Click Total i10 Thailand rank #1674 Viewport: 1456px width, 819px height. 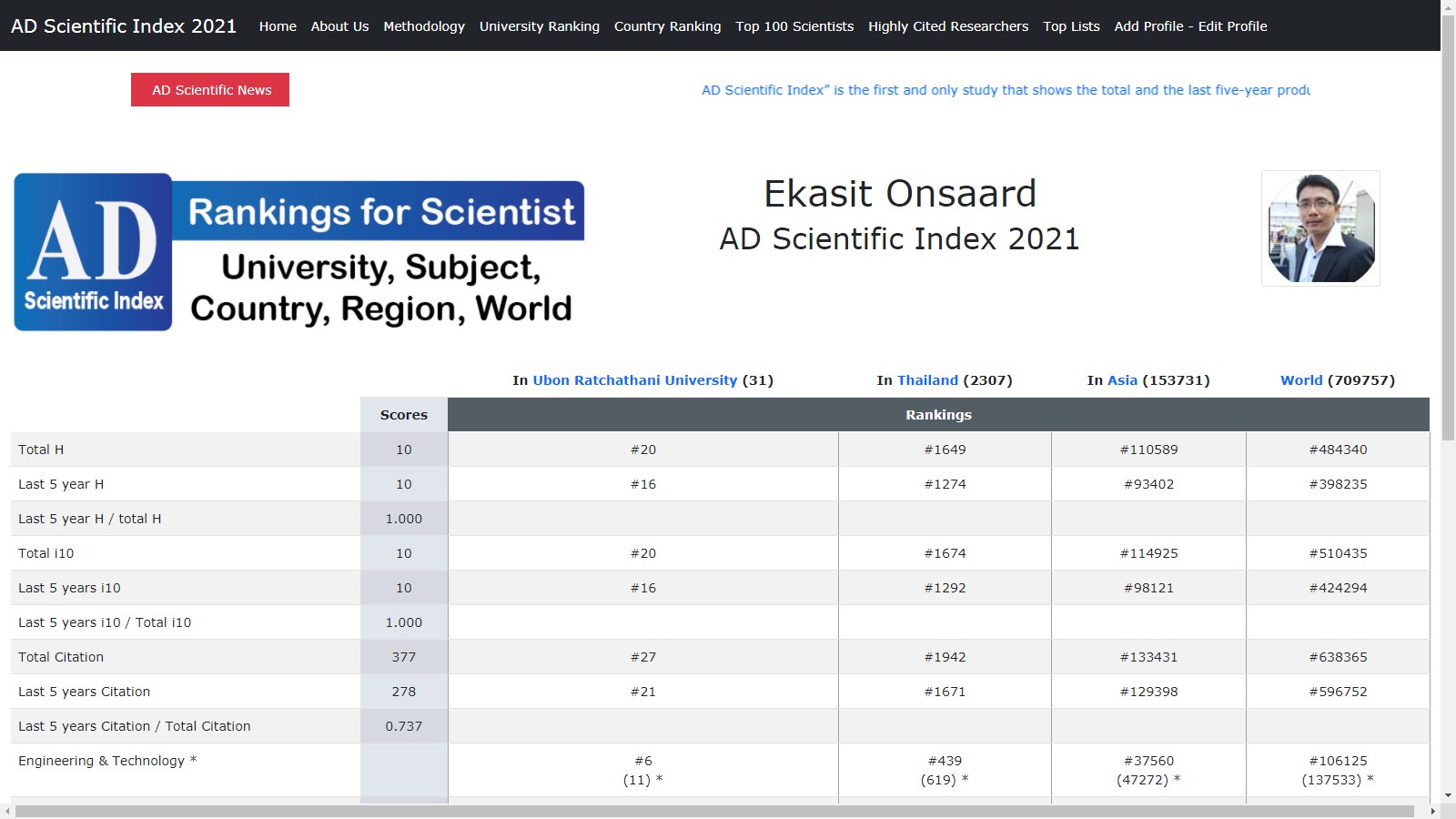(945, 553)
